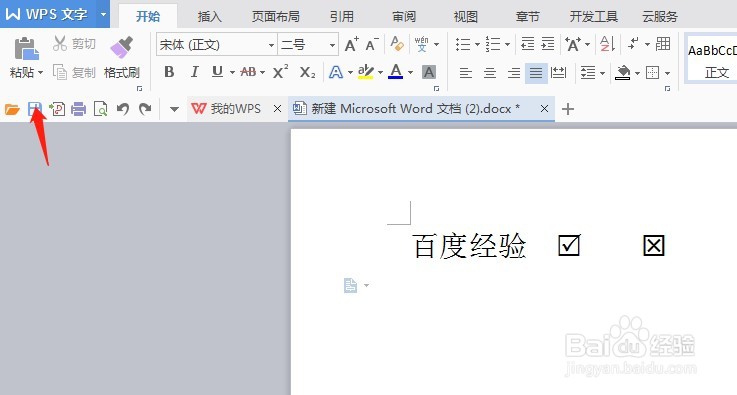The image size is (737, 395).
Task: Click the increase indent icon
Action: pos(548,44)
